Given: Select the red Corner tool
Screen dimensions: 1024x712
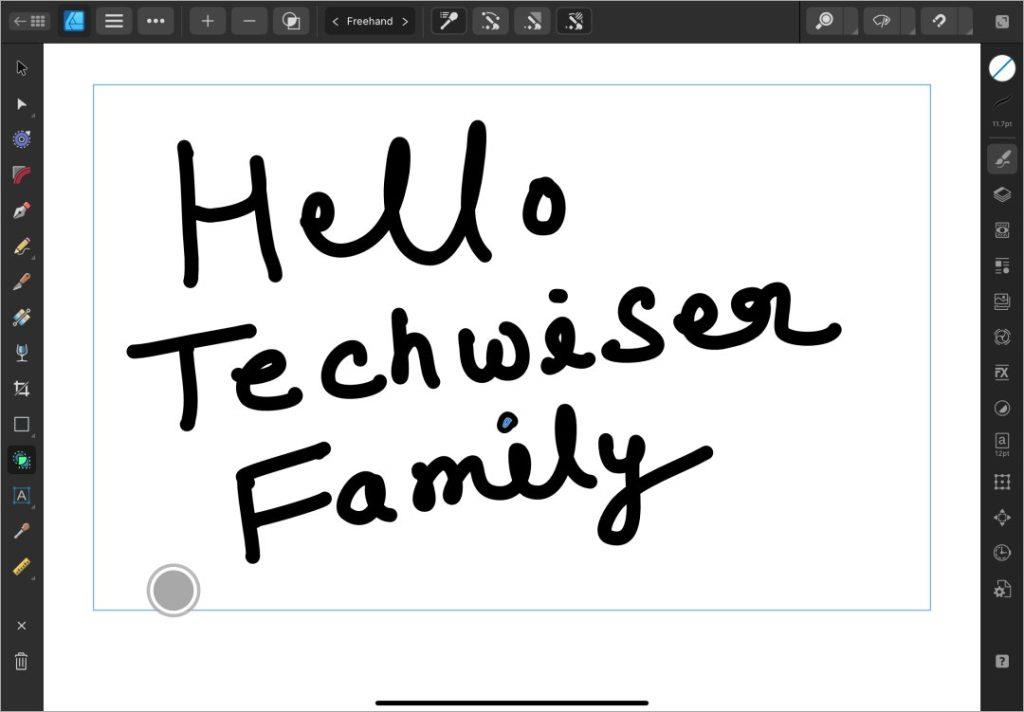Looking at the screenshot, I should click(22, 174).
